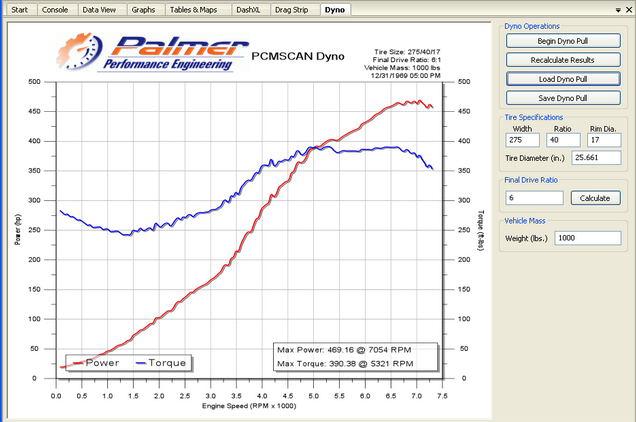Image resolution: width=636 pixels, height=422 pixels.
Task: Open the Drag Strip tab
Action: point(292,10)
